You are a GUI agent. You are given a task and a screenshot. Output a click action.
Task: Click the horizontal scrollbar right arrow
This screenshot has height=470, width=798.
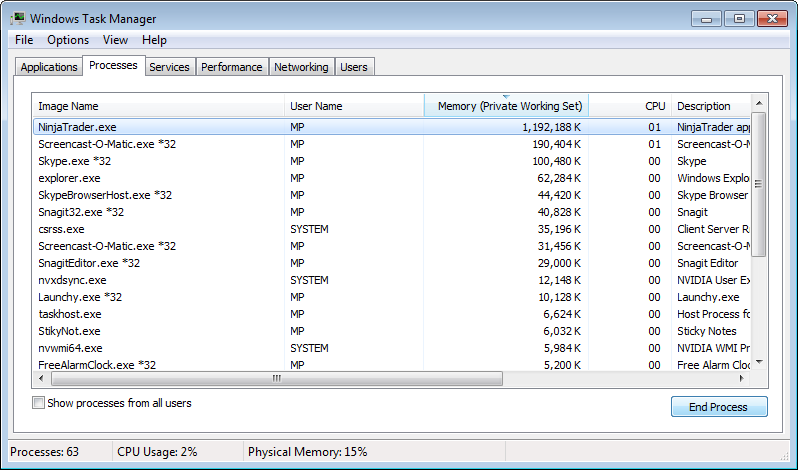pyautogui.click(x=742, y=378)
